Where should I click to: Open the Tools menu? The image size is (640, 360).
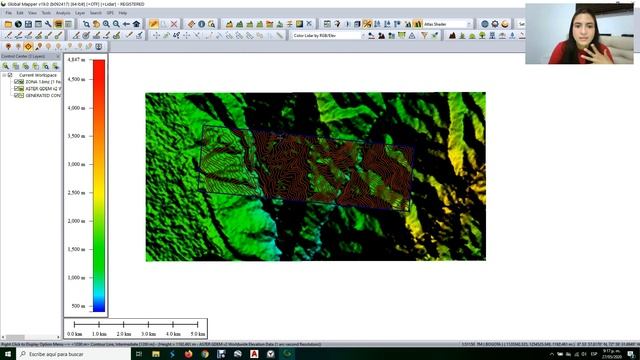[46, 13]
